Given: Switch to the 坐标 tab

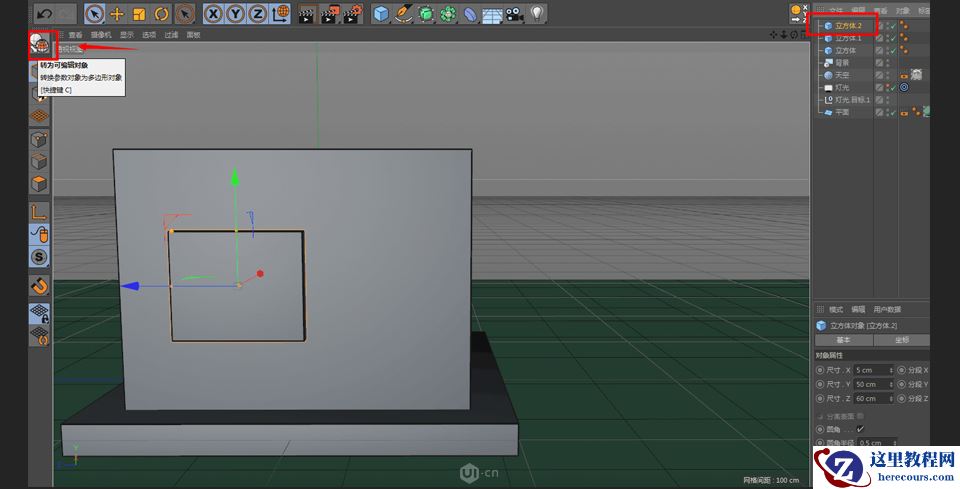Looking at the screenshot, I should click(x=902, y=340).
